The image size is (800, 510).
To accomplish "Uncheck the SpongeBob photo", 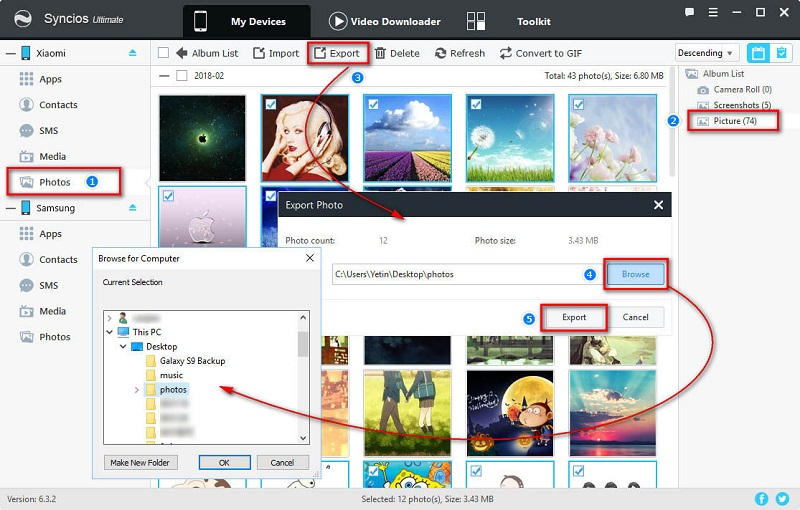I will pyautogui.click(x=373, y=471).
